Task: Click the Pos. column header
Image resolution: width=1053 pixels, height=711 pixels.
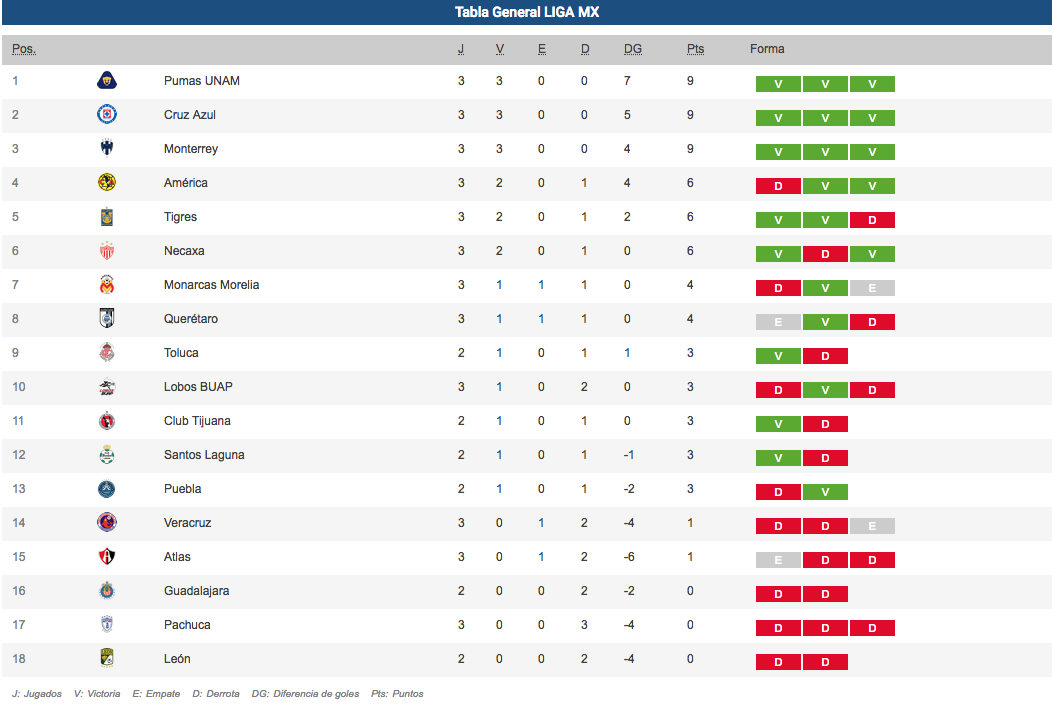Action: 24,49
